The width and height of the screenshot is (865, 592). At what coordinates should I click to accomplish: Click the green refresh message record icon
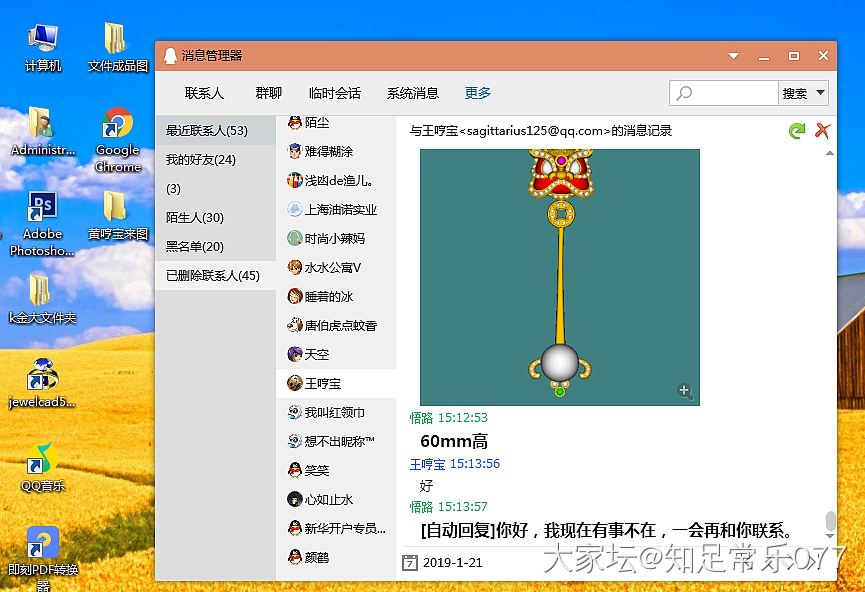(797, 131)
